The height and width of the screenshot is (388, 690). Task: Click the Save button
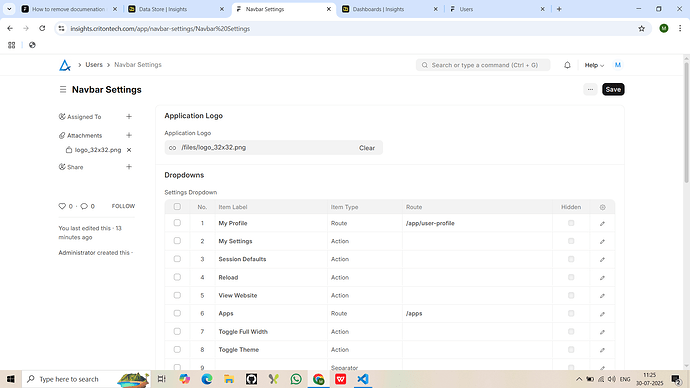(x=613, y=90)
